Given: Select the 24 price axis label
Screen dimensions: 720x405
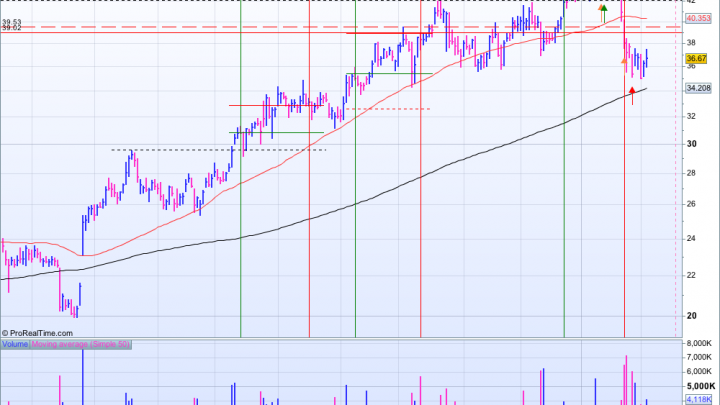Looking at the screenshot, I should (691, 238).
